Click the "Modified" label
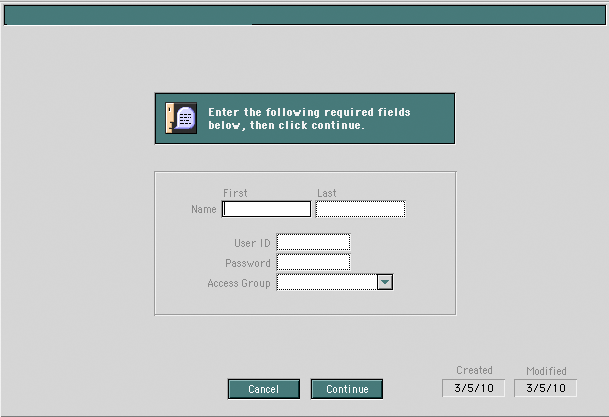The image size is (609, 417). pyautogui.click(x=546, y=371)
